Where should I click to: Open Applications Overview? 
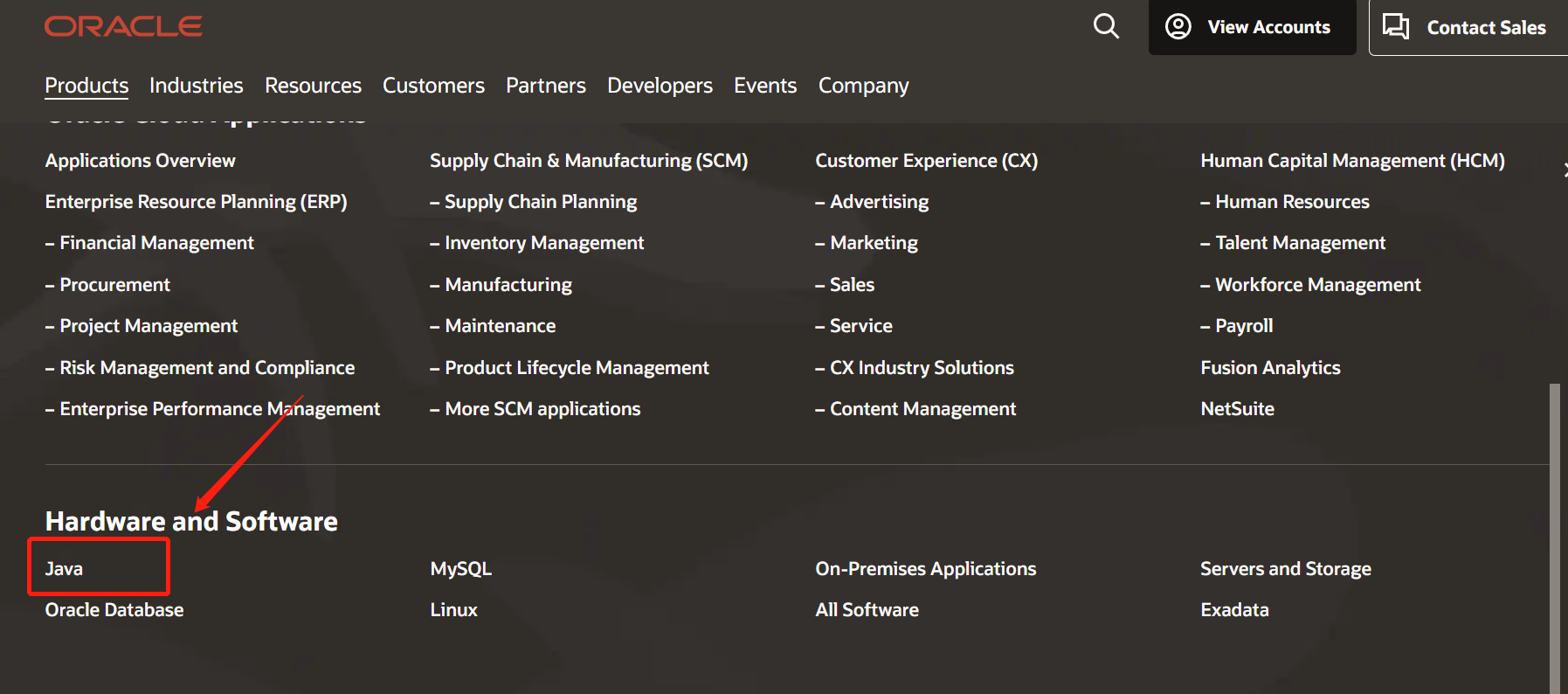point(140,161)
